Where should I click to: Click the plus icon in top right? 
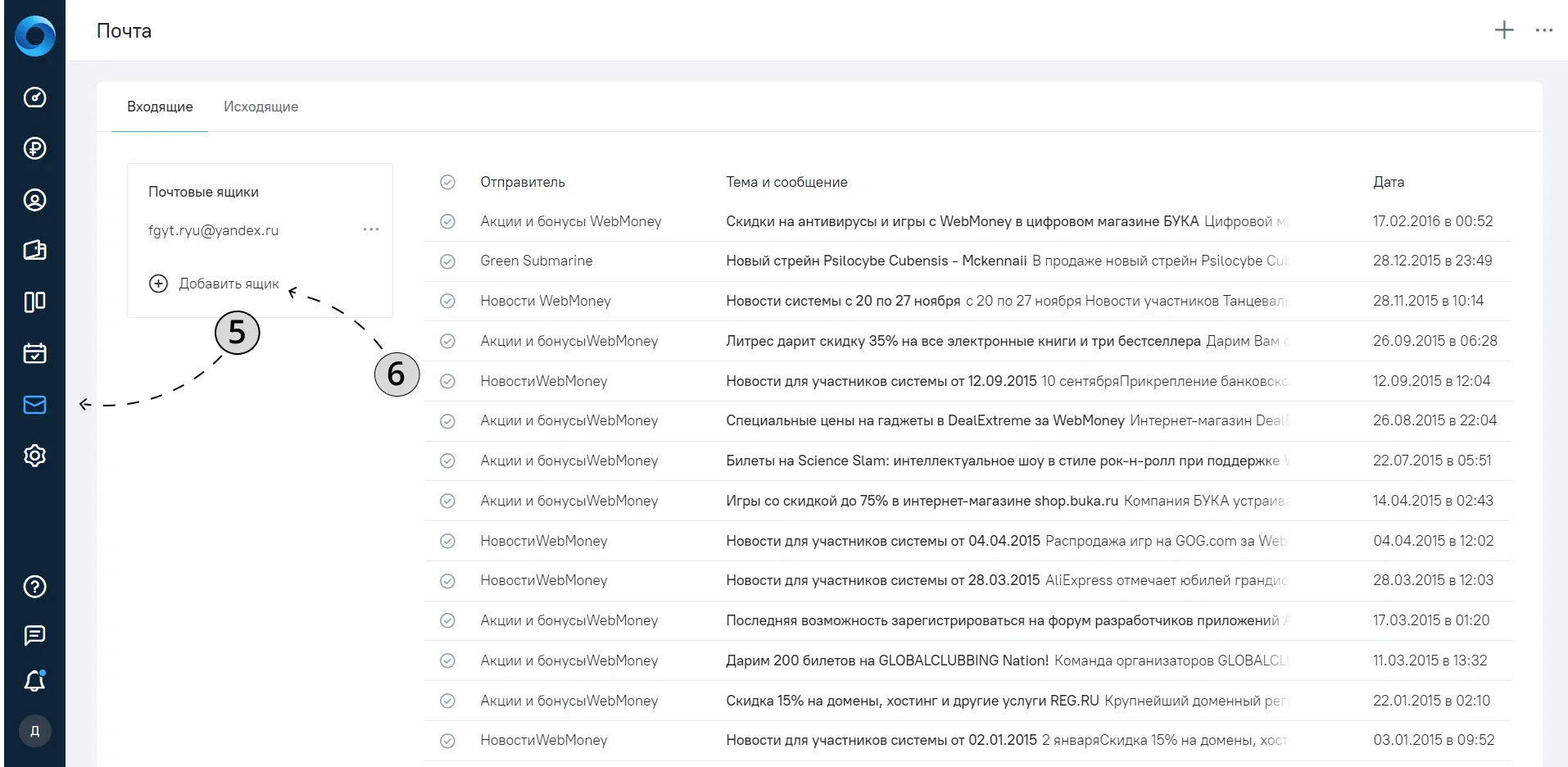pos(1504,30)
